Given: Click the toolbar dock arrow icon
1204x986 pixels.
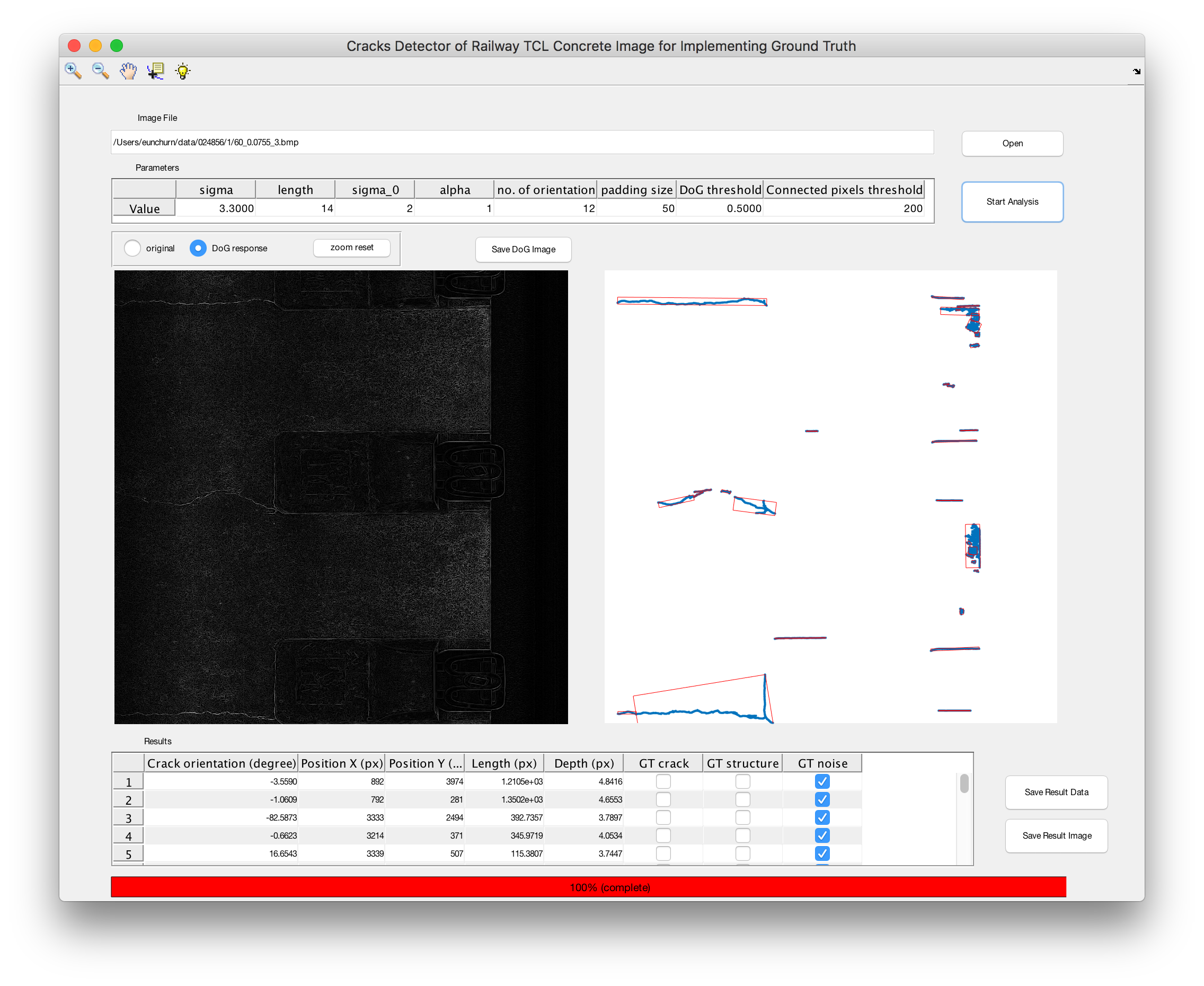Looking at the screenshot, I should 1137,72.
